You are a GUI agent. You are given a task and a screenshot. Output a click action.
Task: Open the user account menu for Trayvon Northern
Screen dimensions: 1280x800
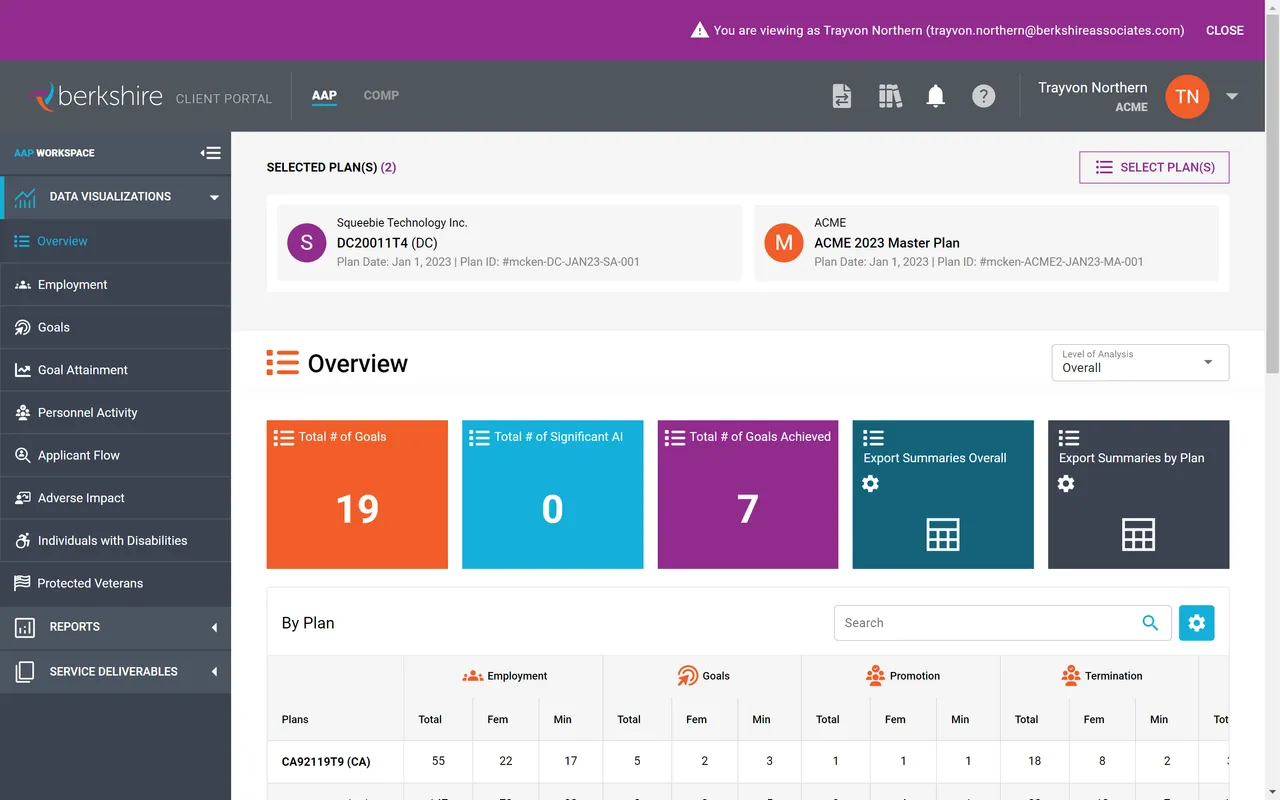[x=1231, y=96]
